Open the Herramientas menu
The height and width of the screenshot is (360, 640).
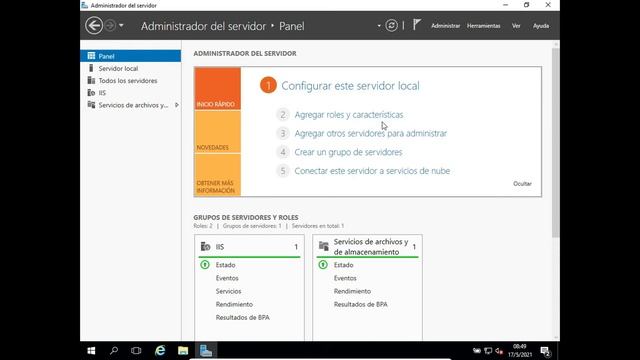click(483, 26)
